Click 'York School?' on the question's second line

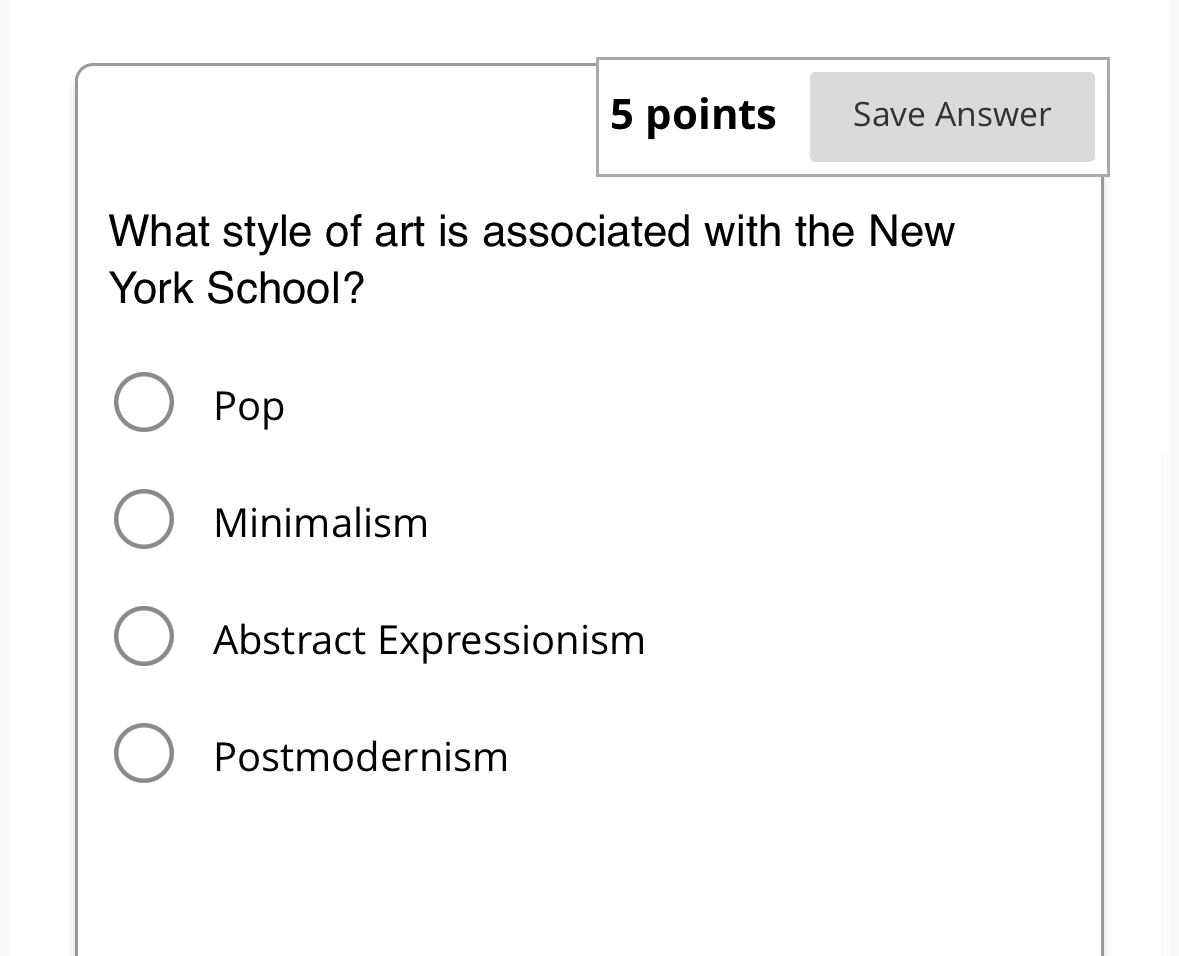click(237, 289)
